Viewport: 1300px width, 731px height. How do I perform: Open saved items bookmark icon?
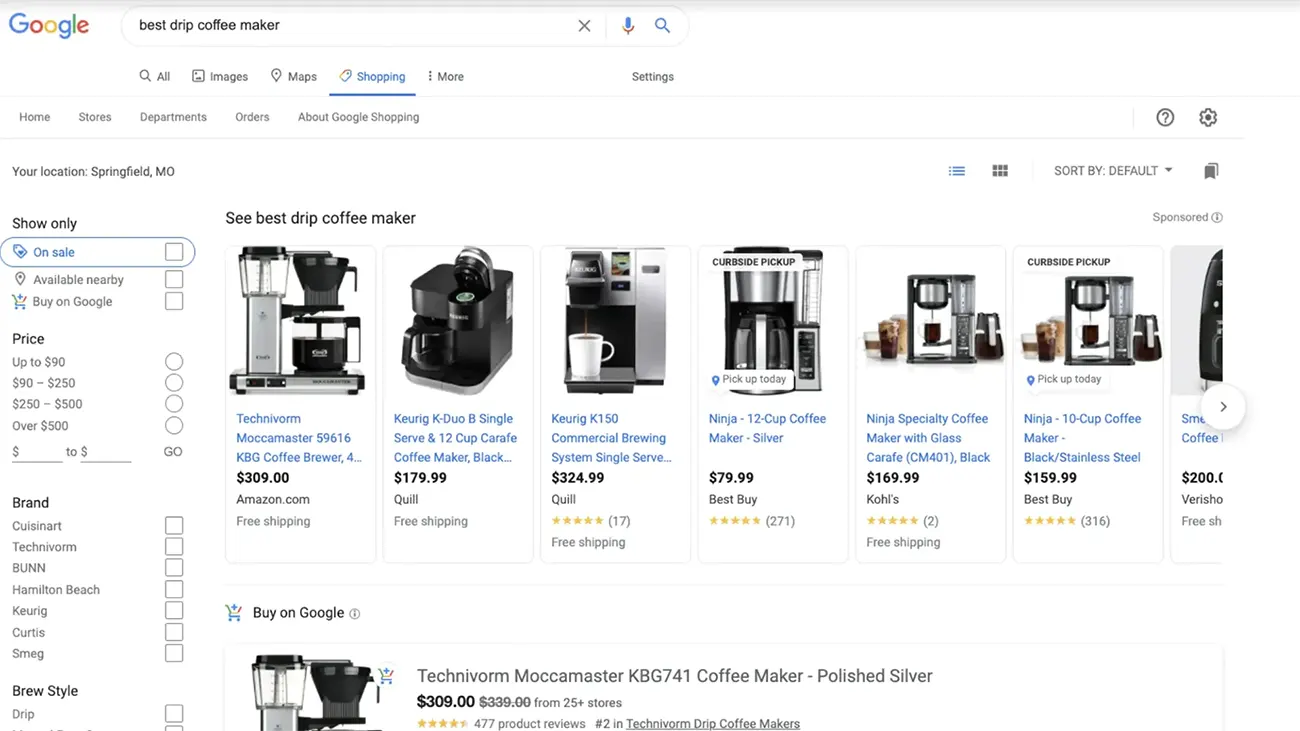(x=1211, y=171)
